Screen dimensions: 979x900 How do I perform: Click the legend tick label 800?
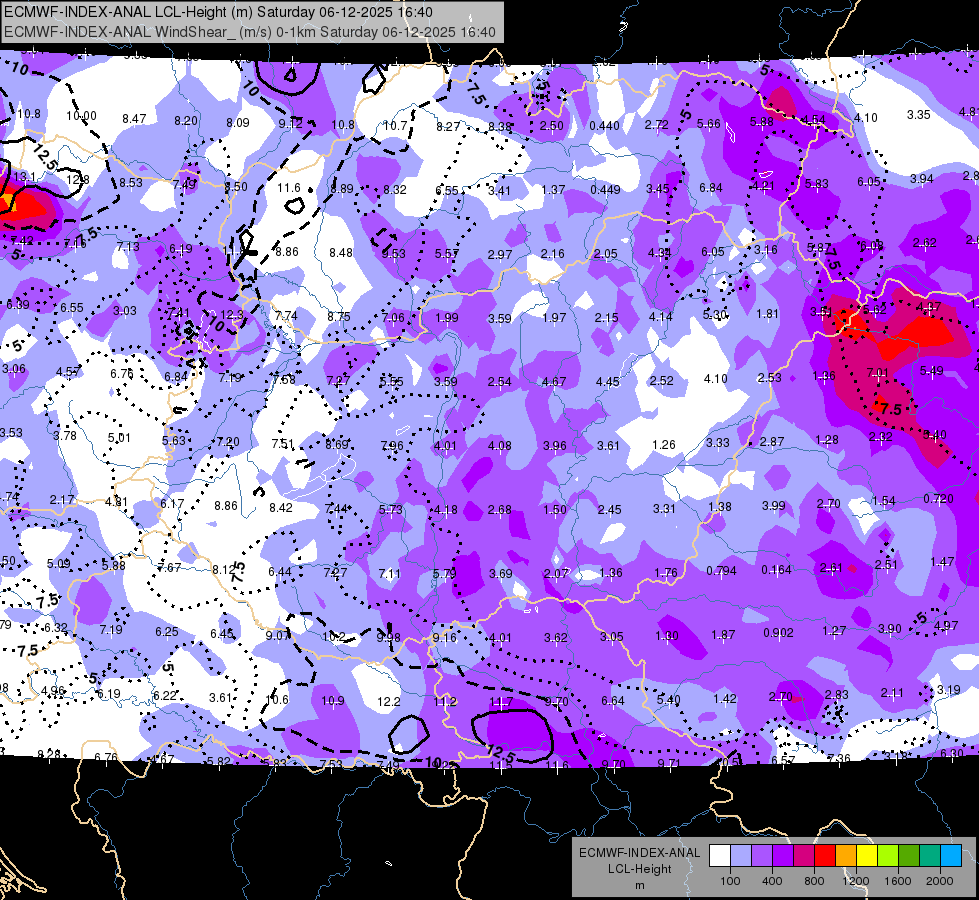click(814, 881)
